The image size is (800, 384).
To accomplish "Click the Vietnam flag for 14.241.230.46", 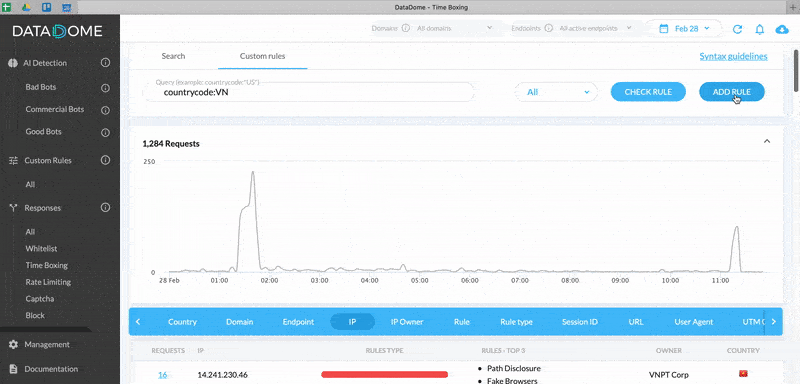I will tap(743, 375).
